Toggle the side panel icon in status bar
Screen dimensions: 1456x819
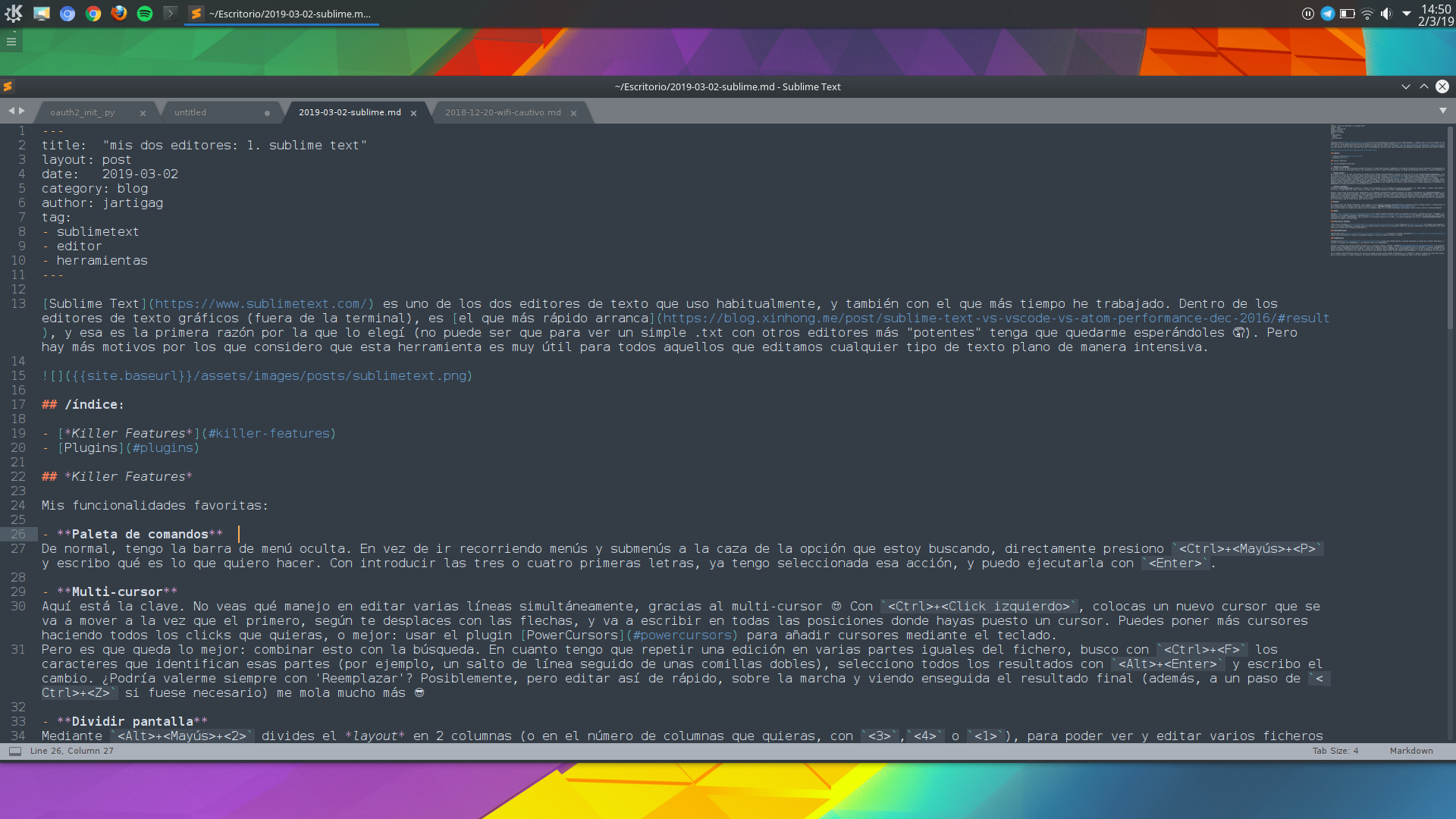pos(14,751)
